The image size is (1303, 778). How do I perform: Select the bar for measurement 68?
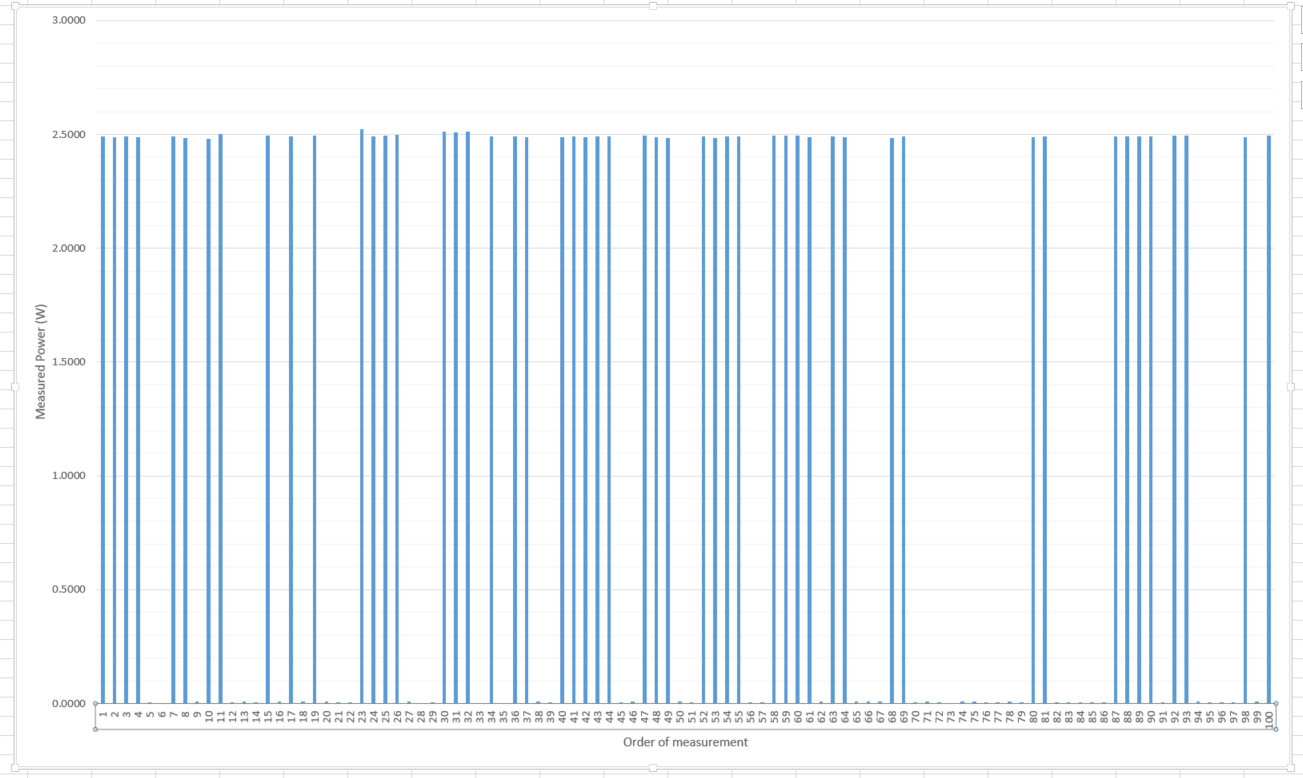(892, 420)
